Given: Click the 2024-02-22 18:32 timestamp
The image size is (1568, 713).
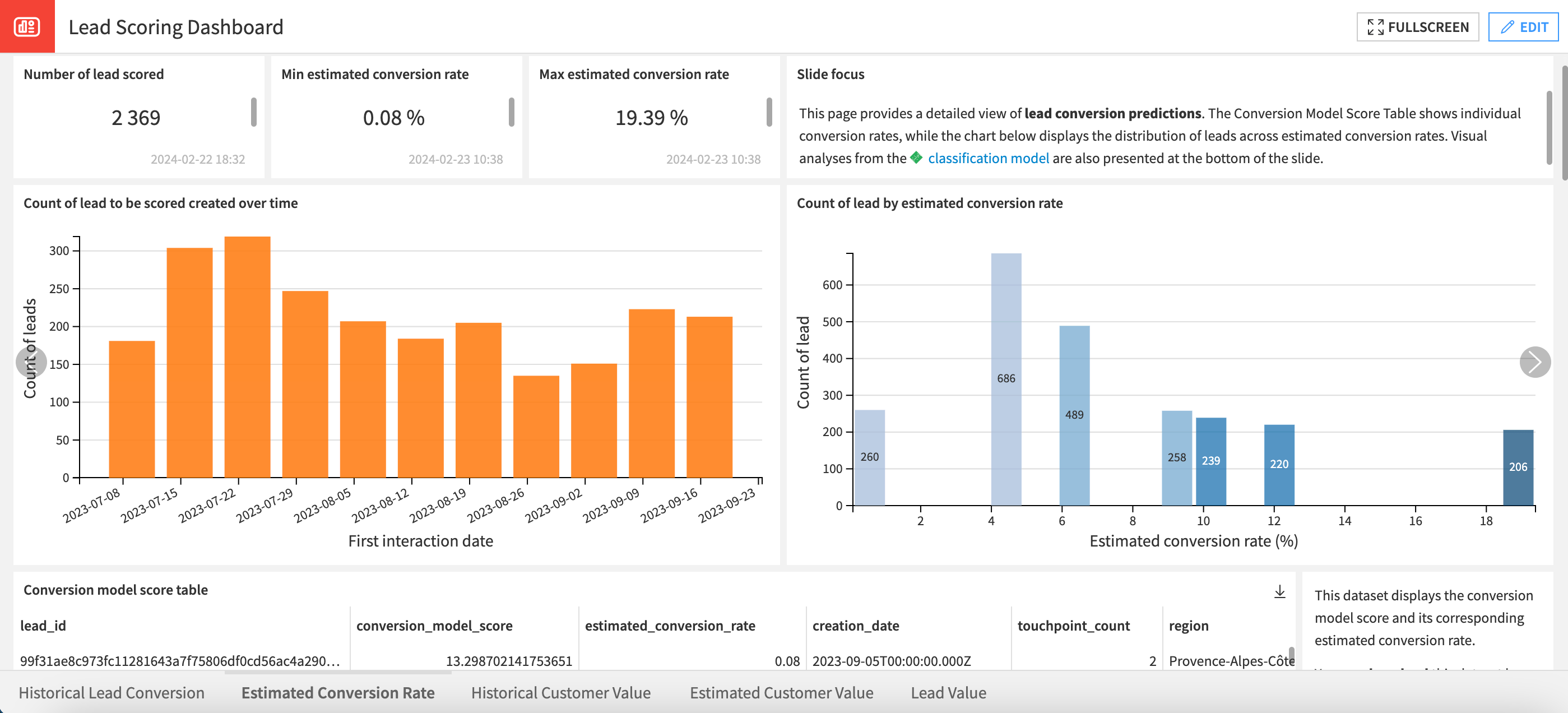Looking at the screenshot, I should (198, 159).
